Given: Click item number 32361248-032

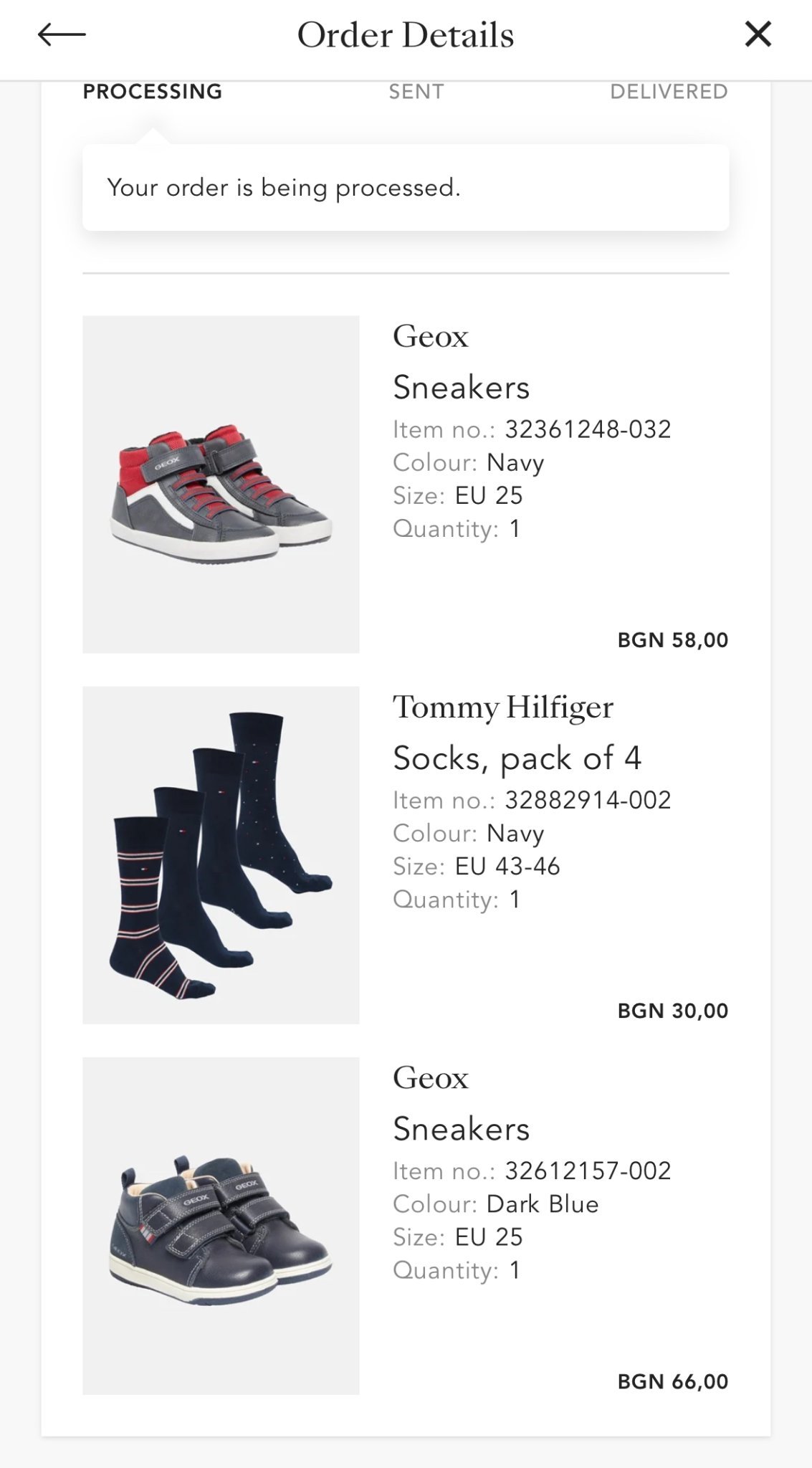Looking at the screenshot, I should (588, 429).
